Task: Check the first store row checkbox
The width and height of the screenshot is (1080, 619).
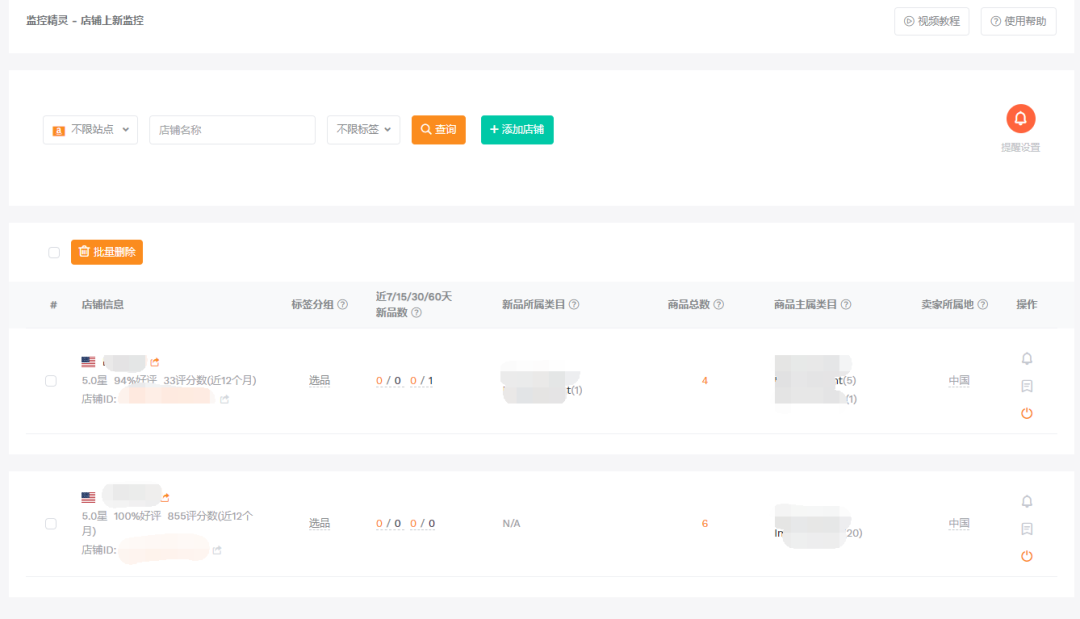Action: pos(51,381)
